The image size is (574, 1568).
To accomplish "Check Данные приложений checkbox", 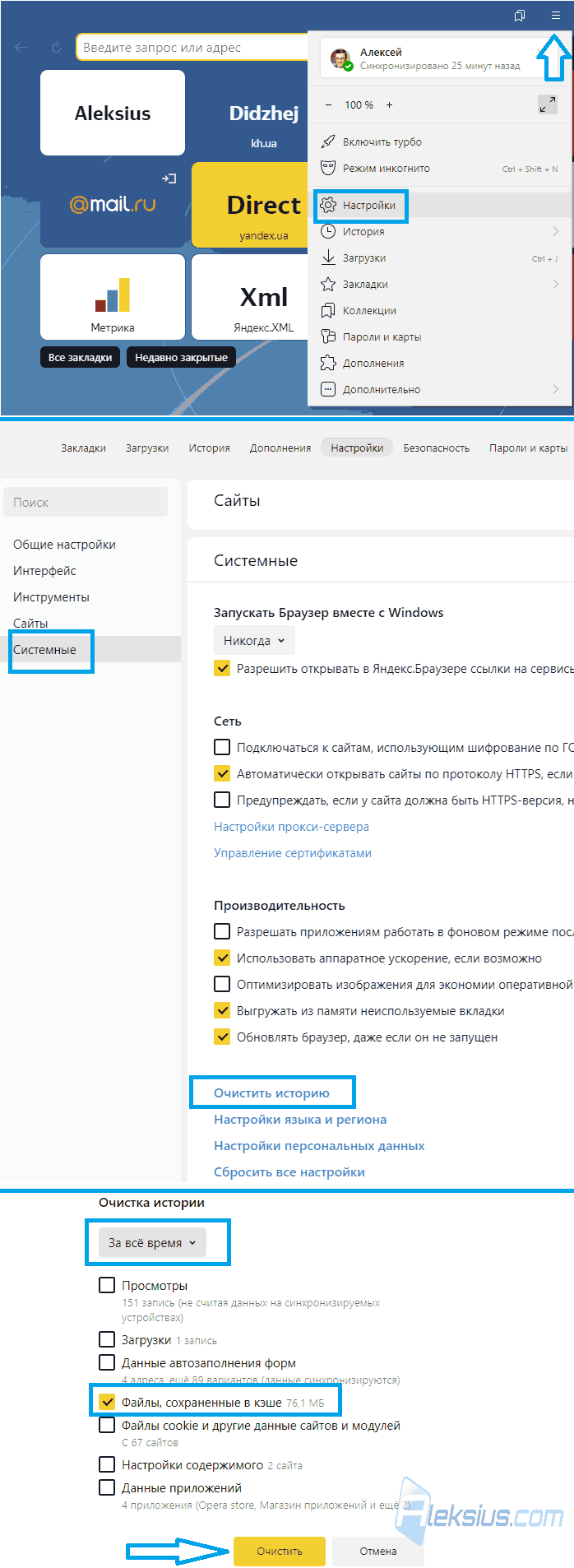I will click(x=107, y=1487).
